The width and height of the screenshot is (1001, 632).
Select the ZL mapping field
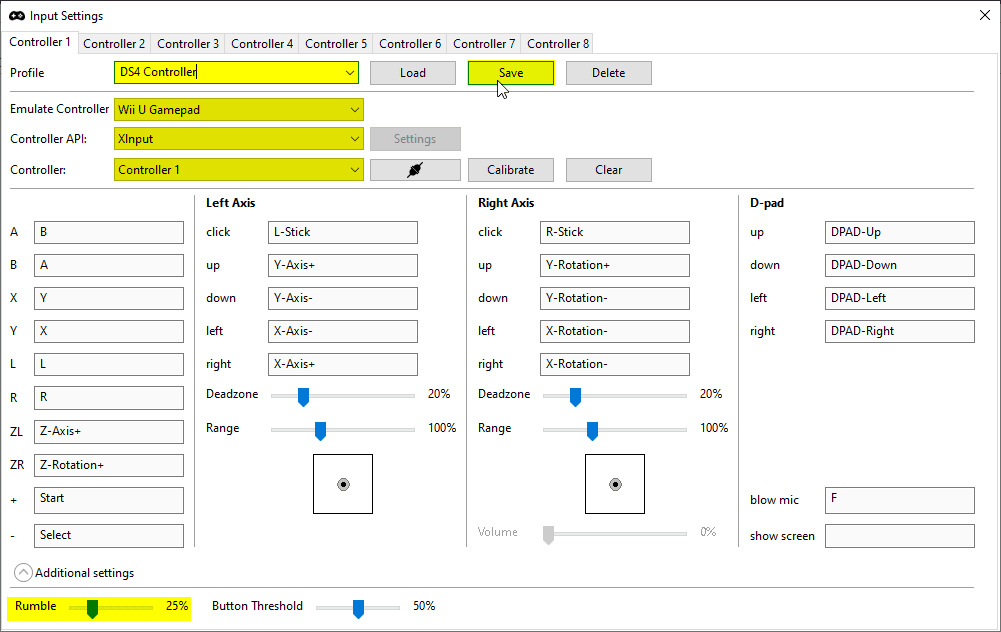click(109, 432)
